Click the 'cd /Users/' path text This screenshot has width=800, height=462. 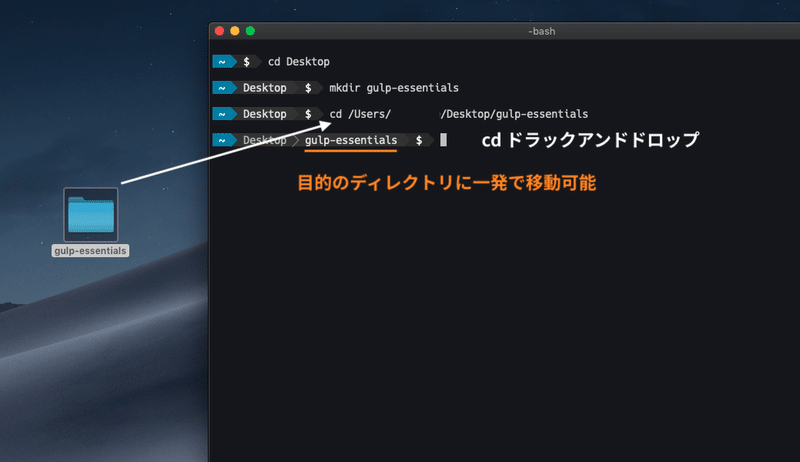click(360, 114)
